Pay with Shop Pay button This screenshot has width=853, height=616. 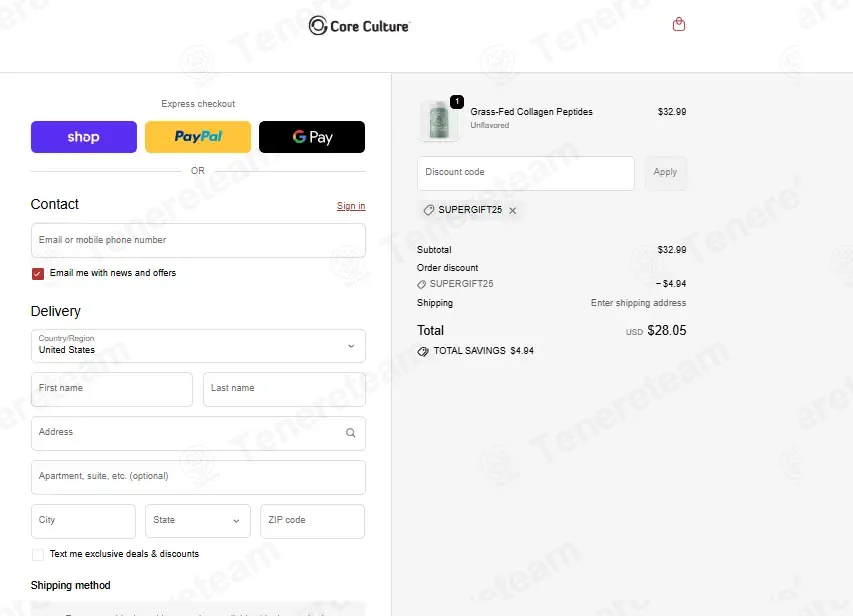coord(84,137)
